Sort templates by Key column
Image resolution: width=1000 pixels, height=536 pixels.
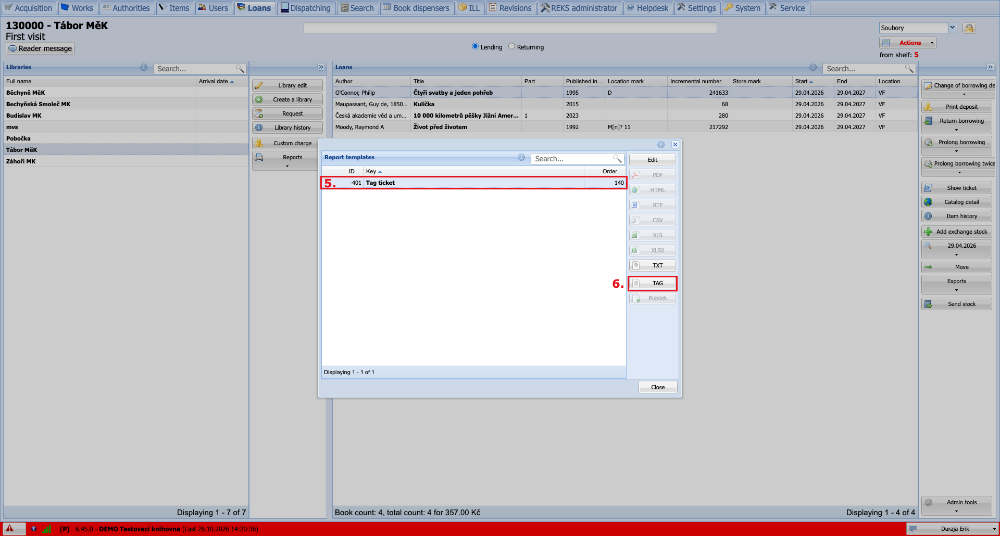click(x=473, y=172)
